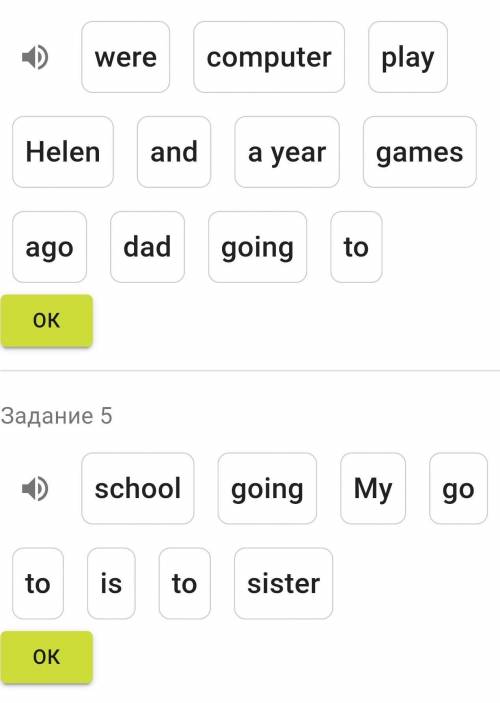The width and height of the screenshot is (500, 703).
Task: Confirm first exercise with OK button
Action: pos(47,321)
